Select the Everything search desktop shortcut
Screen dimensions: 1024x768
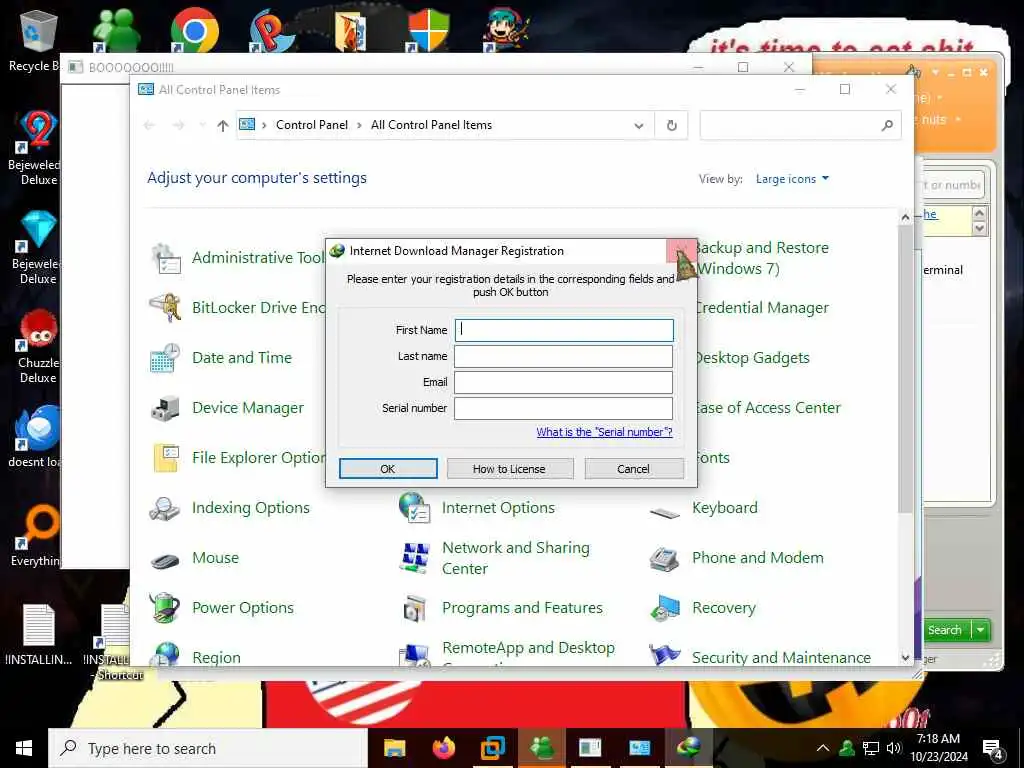tap(38, 536)
